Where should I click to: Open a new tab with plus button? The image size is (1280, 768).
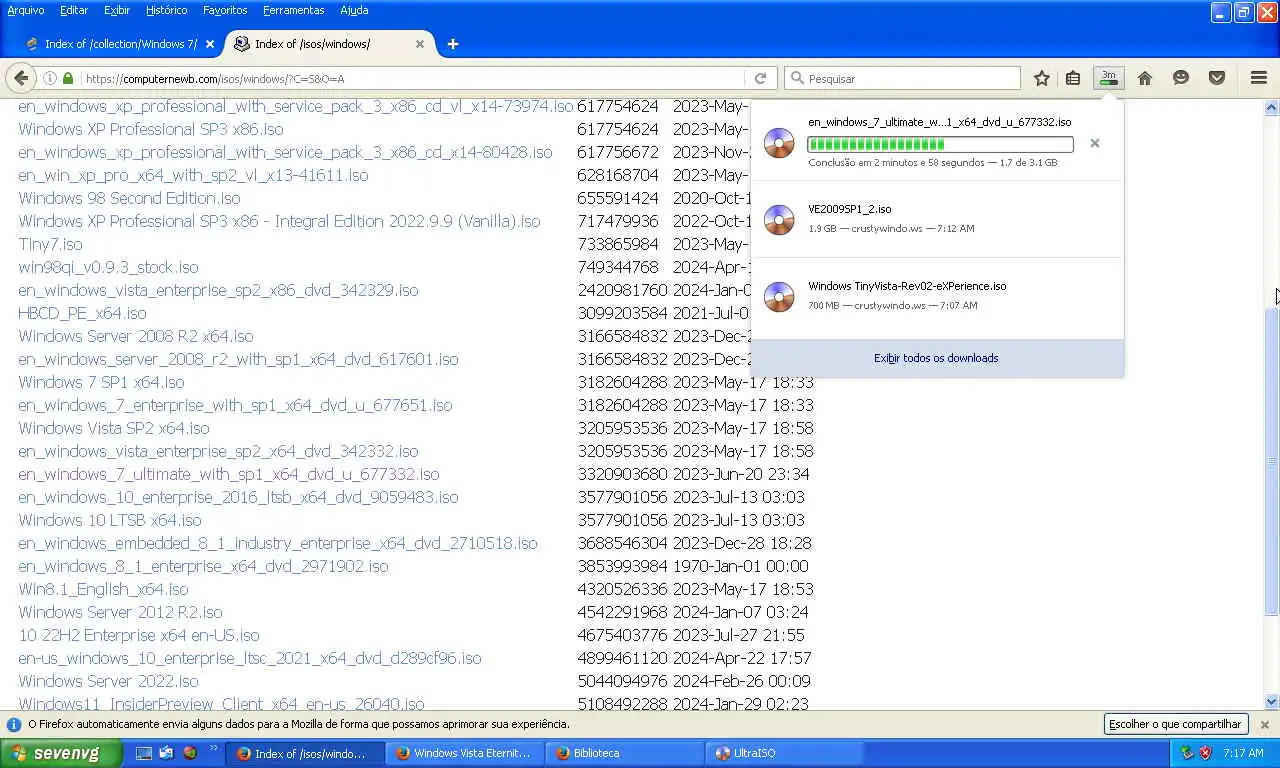tap(453, 44)
